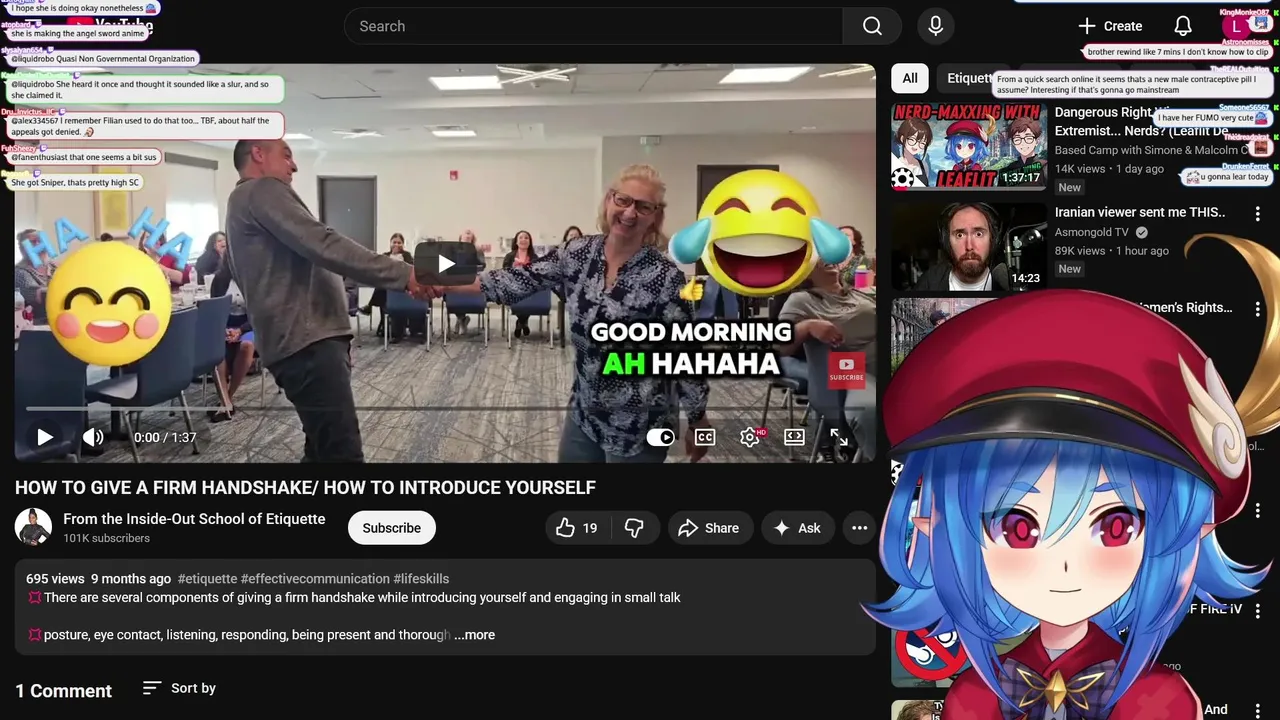
Task: Open more actions three-dot menu under video
Action: click(x=859, y=528)
